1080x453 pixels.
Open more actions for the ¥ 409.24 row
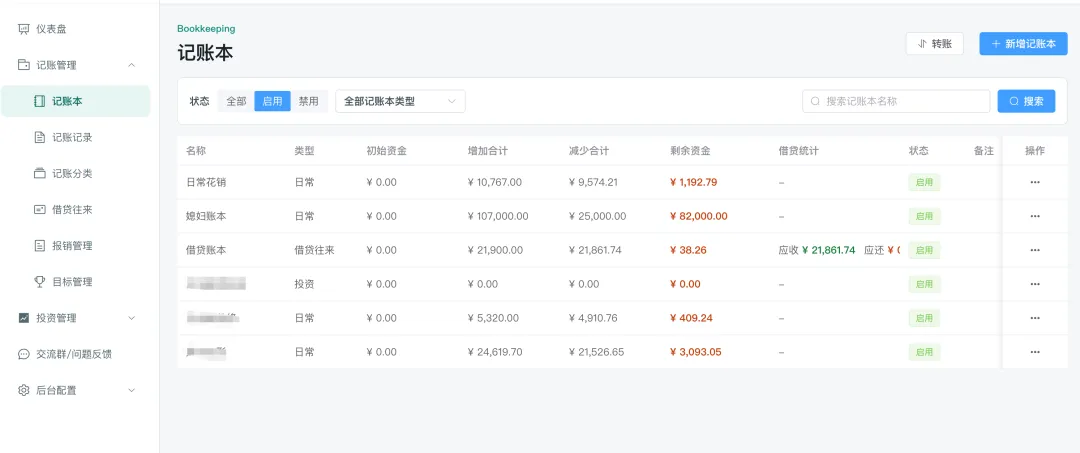click(1035, 318)
